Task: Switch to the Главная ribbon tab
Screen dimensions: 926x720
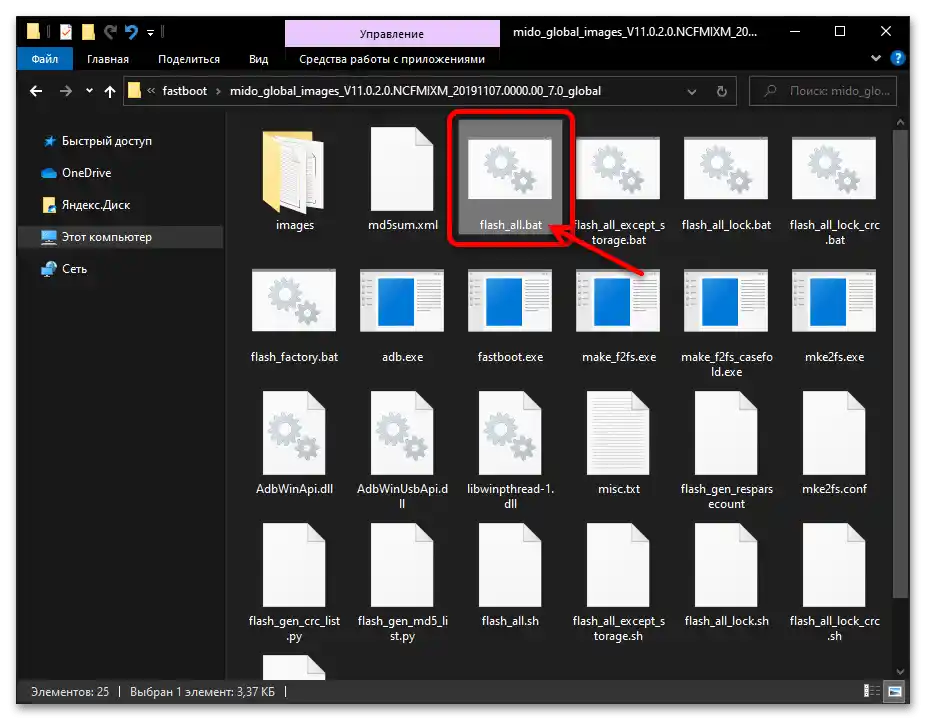Action: [x=107, y=59]
